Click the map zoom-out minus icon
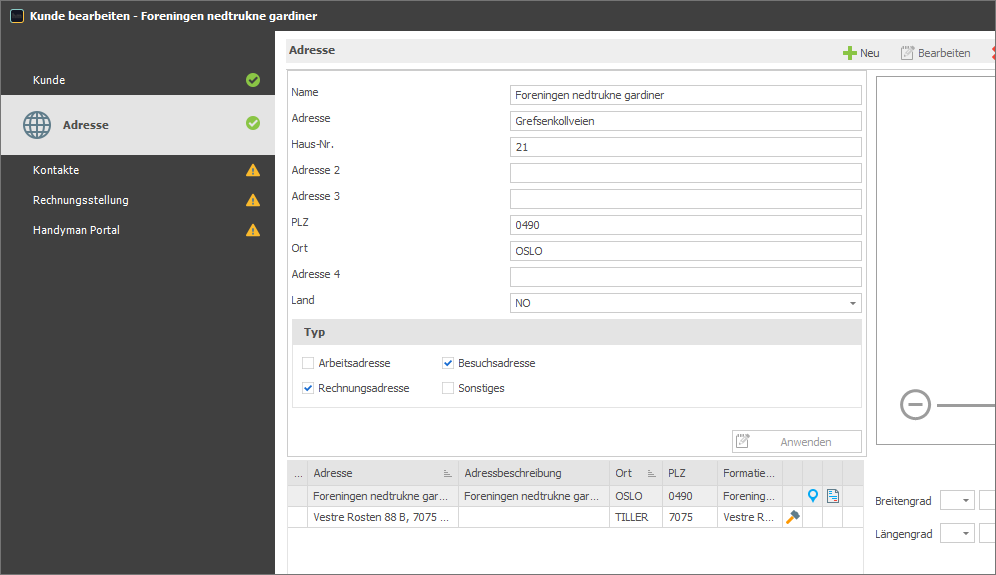The width and height of the screenshot is (996, 575). click(915, 405)
